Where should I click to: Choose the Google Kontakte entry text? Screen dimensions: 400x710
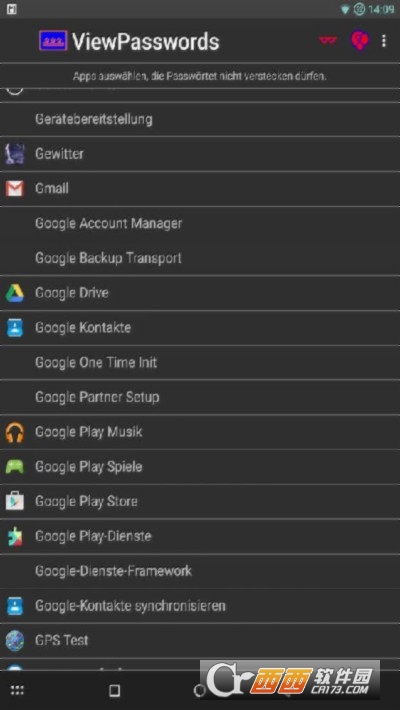[x=83, y=327]
